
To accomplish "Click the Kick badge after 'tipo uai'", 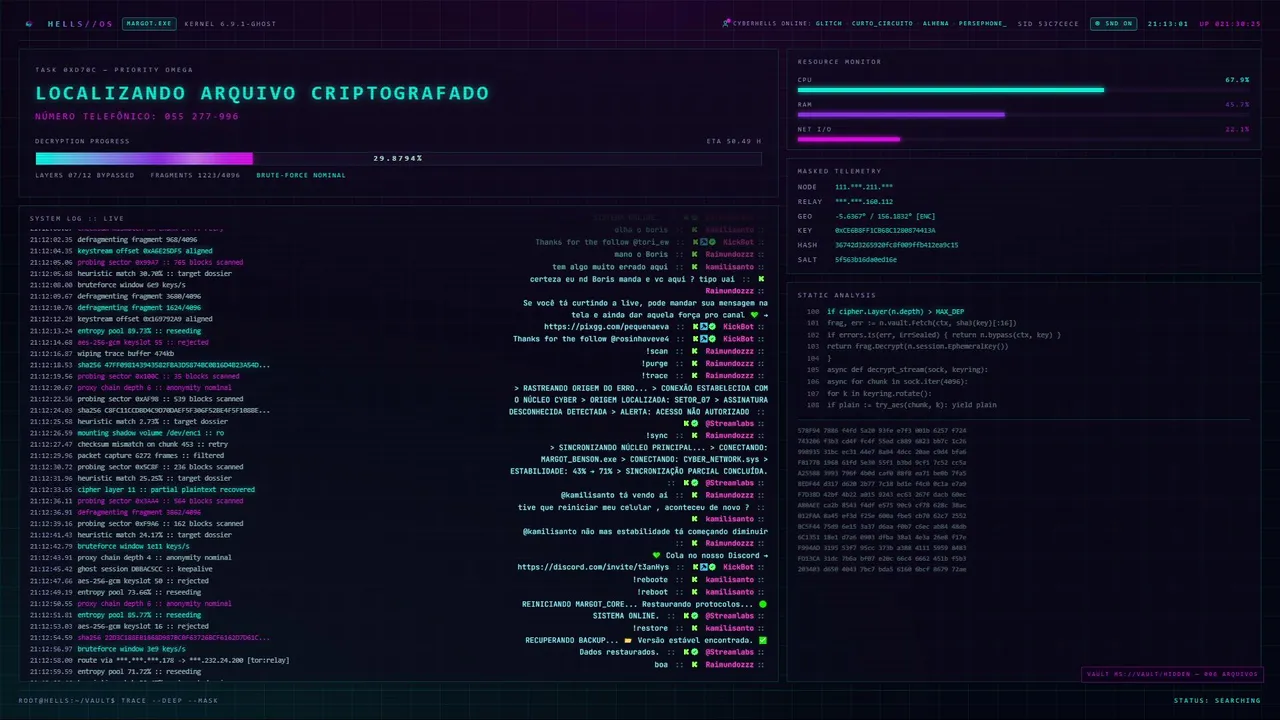I will [761, 279].
